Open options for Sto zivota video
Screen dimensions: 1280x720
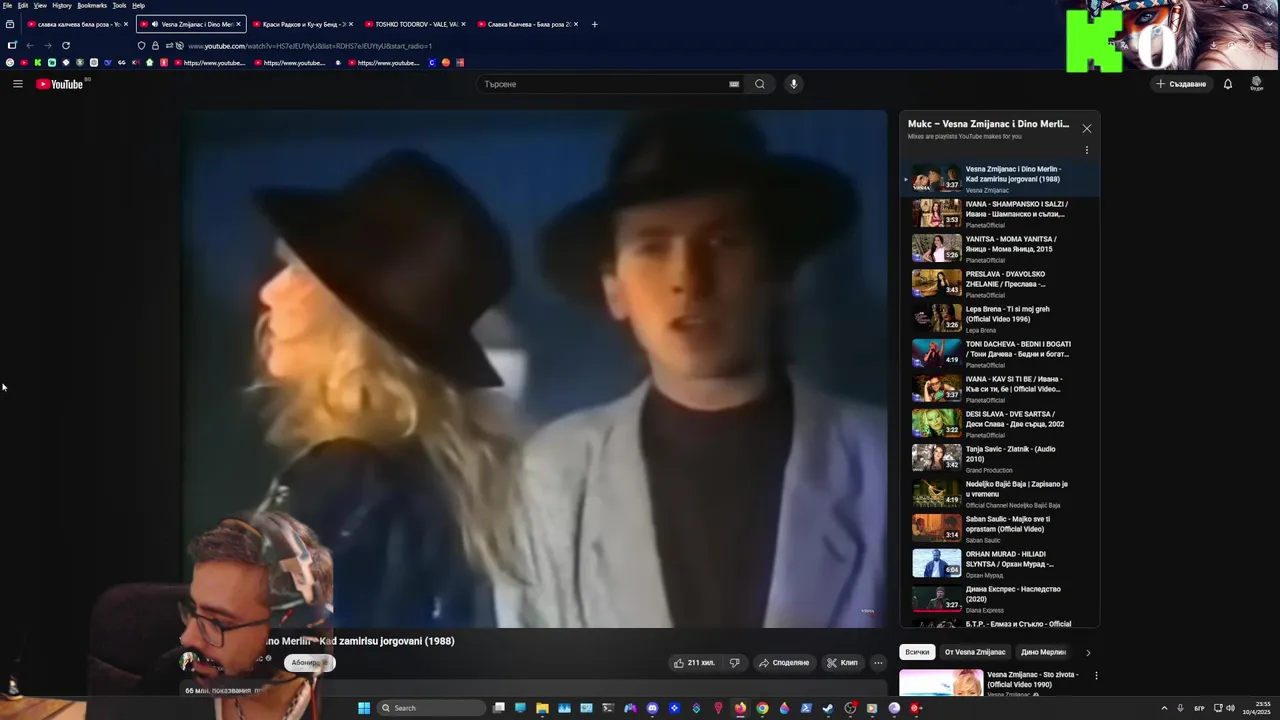tap(1096, 675)
